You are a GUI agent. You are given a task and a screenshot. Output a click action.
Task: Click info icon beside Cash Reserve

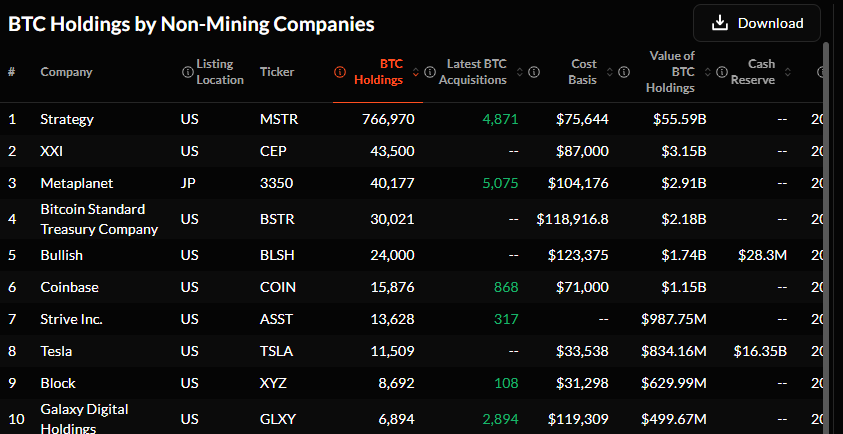(x=720, y=72)
